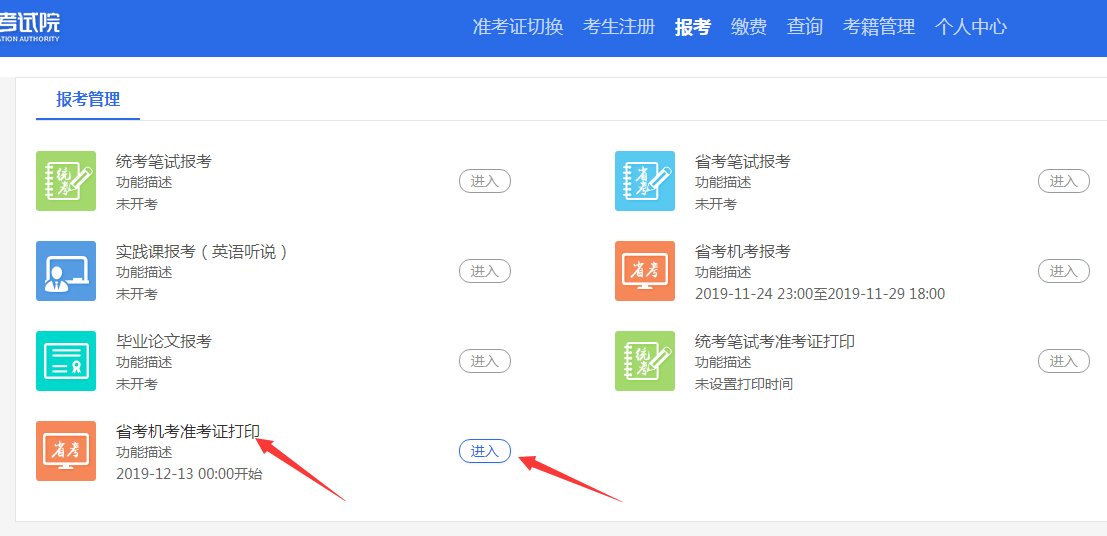
Task: Click the orange 省考机考准考证打印 icon
Action: click(x=66, y=451)
